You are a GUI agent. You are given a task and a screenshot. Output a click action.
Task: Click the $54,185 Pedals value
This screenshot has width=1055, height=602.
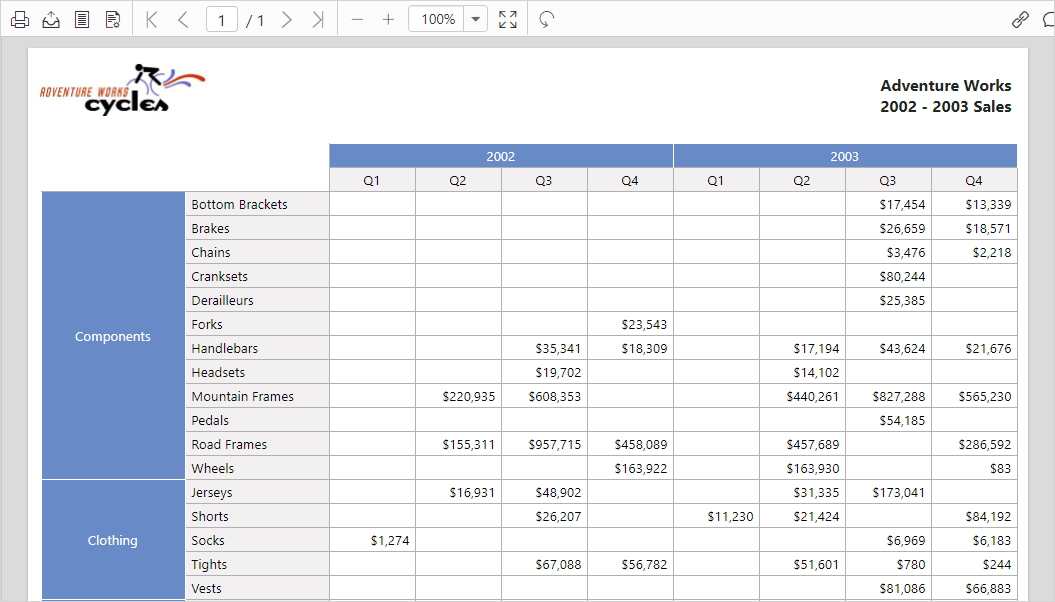902,420
